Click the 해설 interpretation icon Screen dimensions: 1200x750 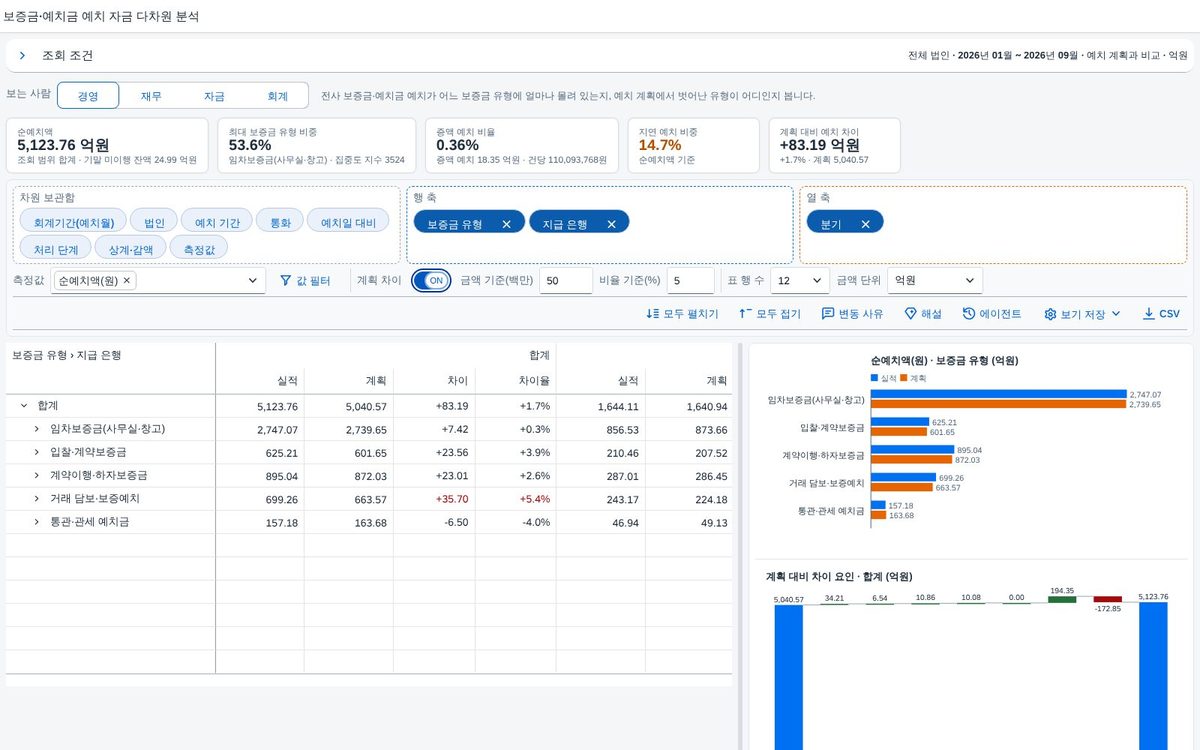click(x=910, y=314)
